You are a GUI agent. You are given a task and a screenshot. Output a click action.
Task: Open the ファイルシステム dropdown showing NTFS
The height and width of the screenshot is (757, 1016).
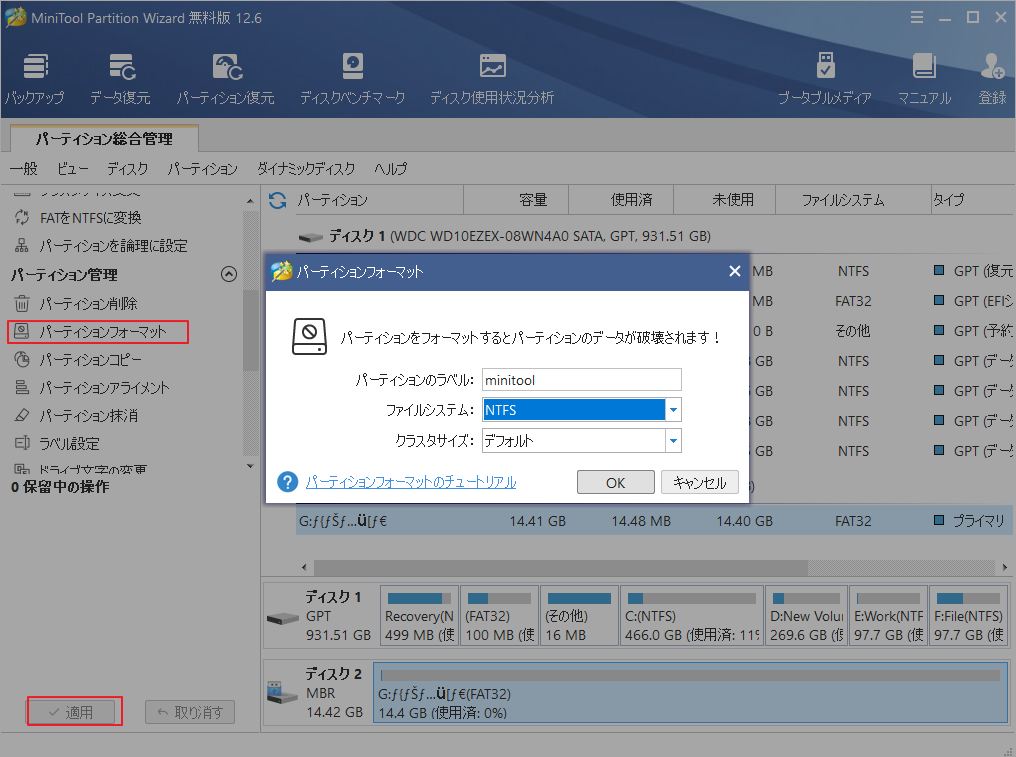(x=673, y=409)
